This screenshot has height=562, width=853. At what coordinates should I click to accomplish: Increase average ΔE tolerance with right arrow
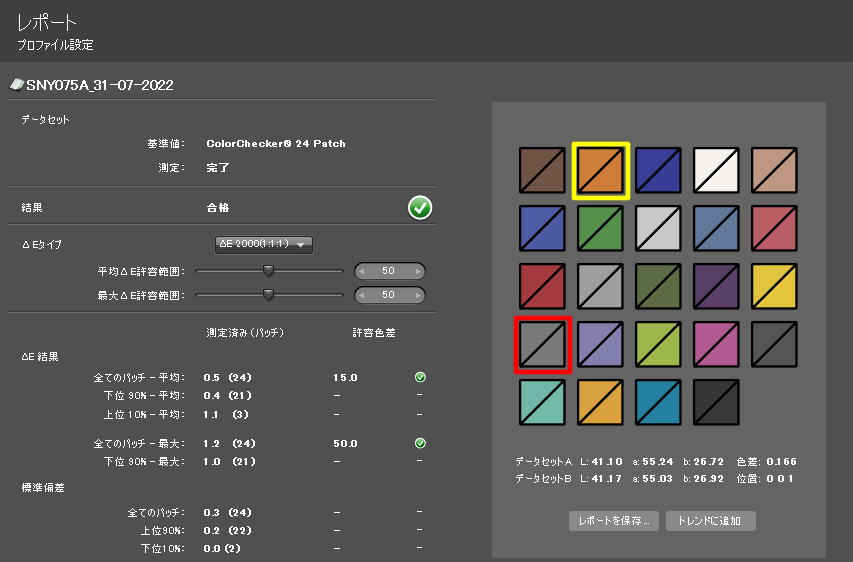tap(417, 271)
